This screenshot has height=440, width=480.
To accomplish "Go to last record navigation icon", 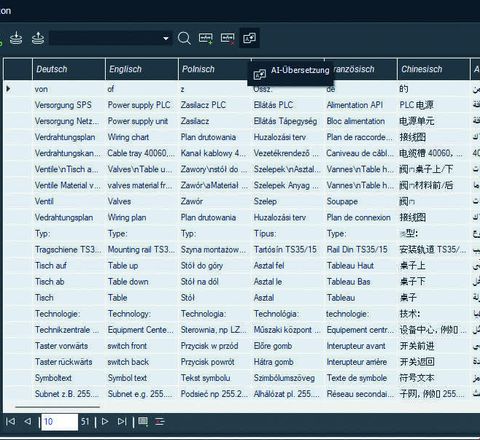I will click(122, 421).
